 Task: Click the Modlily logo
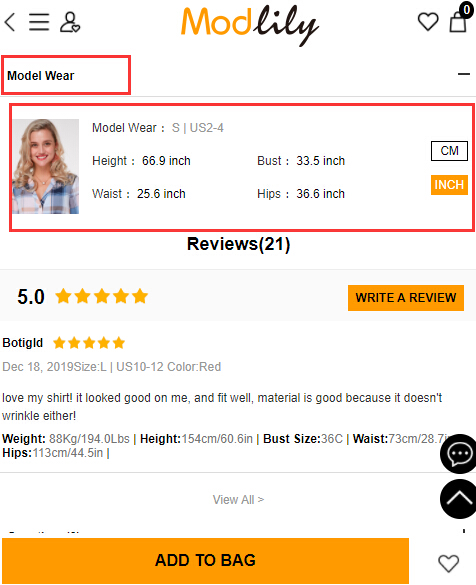click(250, 25)
